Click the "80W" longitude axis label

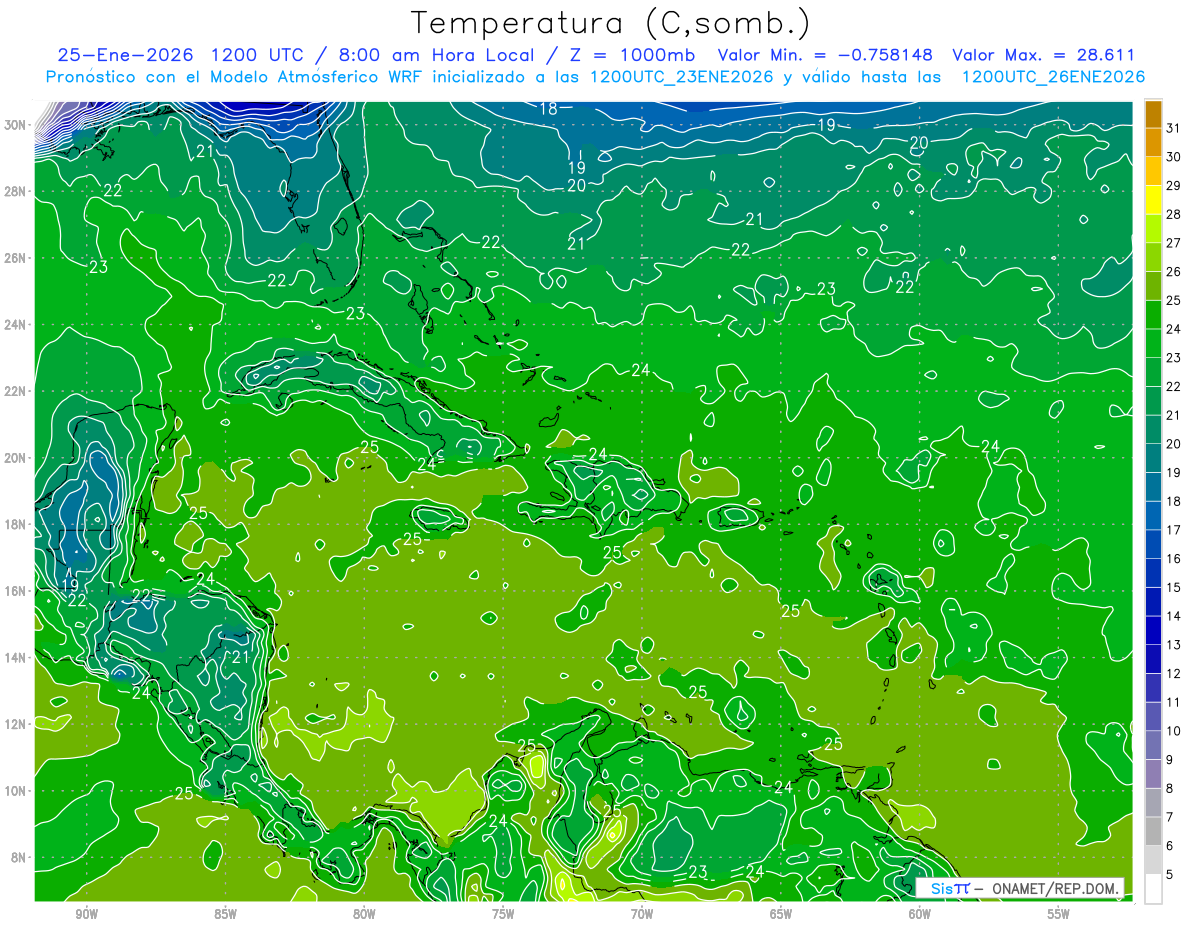pyautogui.click(x=364, y=914)
